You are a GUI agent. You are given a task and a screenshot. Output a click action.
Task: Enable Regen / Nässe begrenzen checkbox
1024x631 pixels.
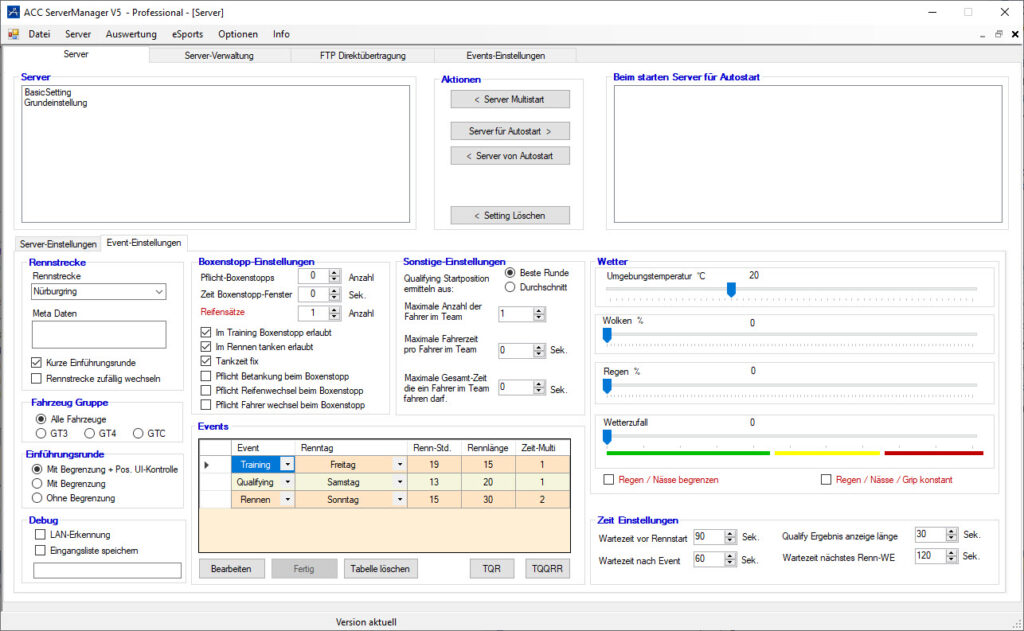609,479
